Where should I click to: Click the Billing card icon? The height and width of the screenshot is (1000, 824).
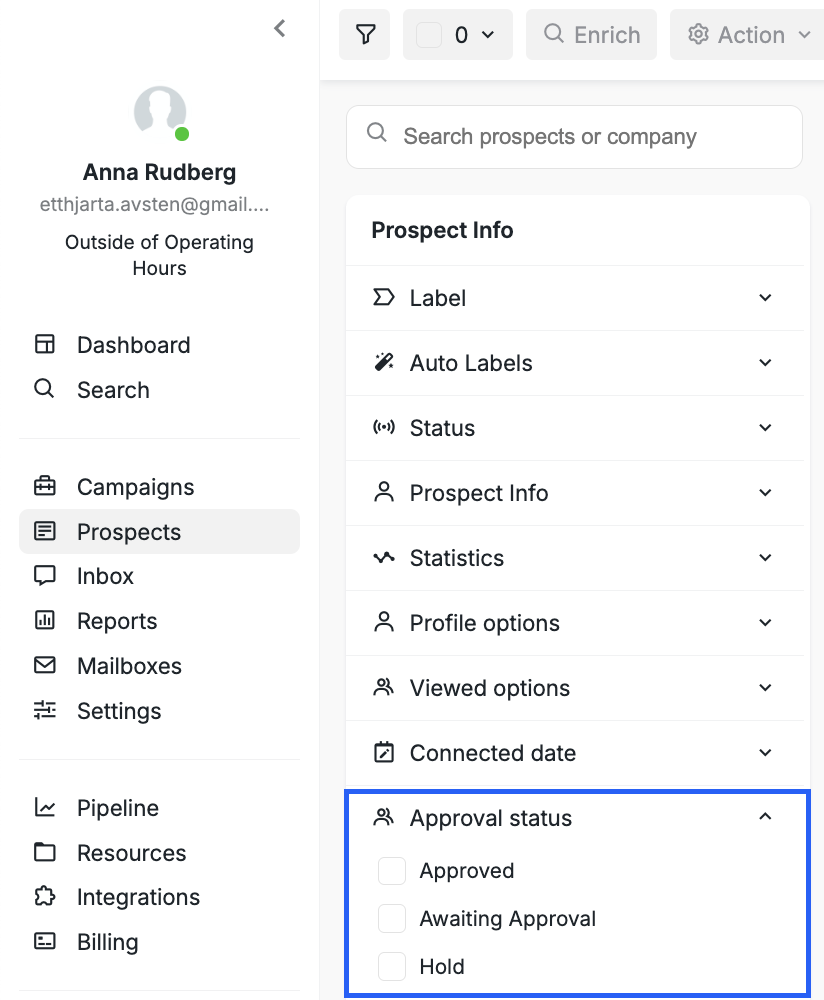pos(45,941)
